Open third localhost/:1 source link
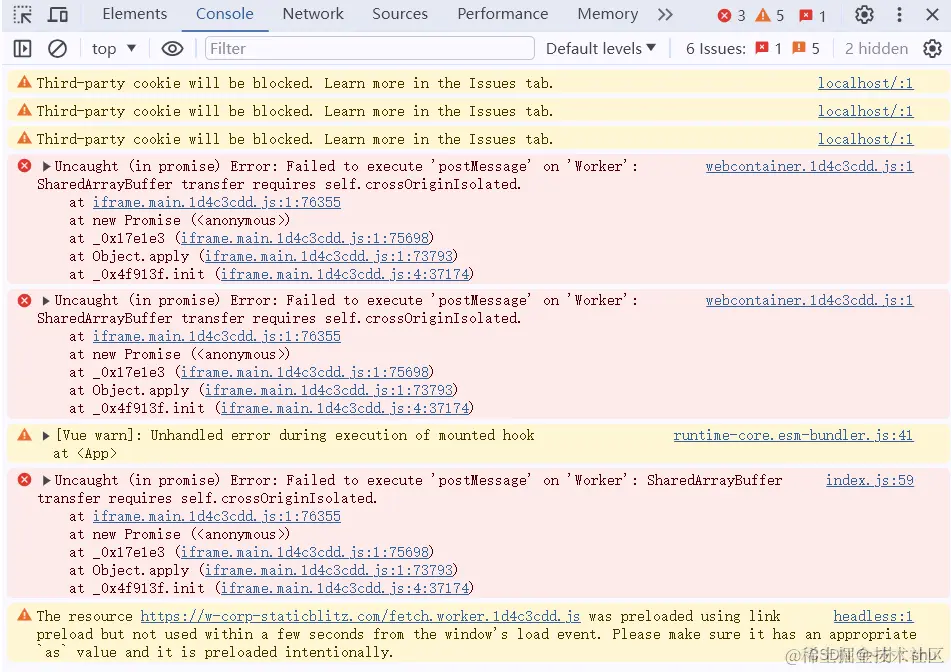The height and width of the screenshot is (672, 951). tap(865, 139)
